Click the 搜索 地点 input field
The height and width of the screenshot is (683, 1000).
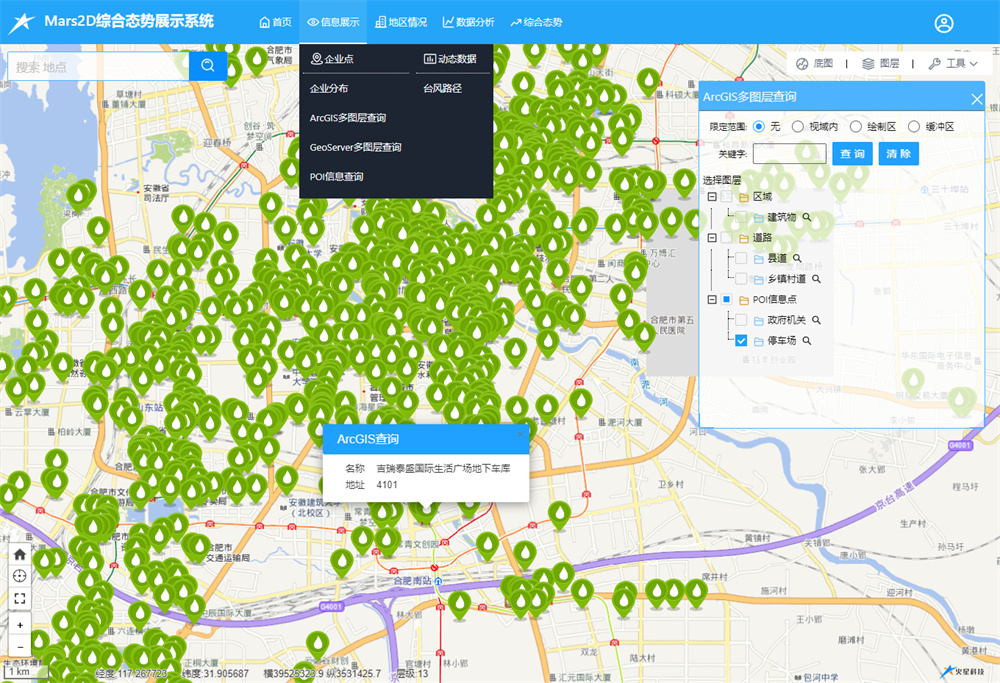(x=98, y=66)
